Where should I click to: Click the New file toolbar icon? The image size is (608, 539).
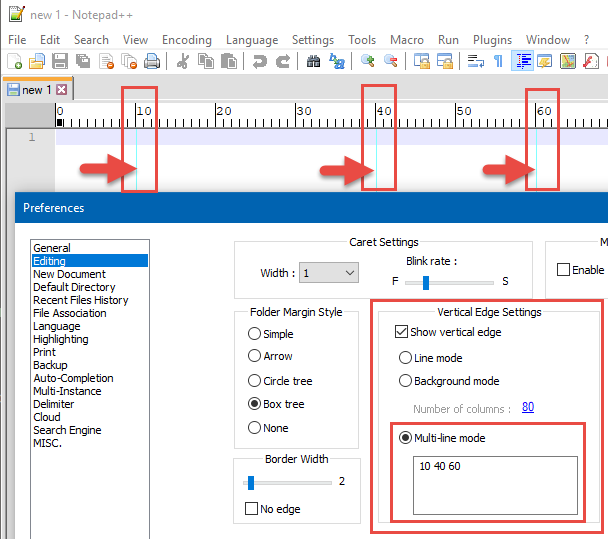[15, 61]
